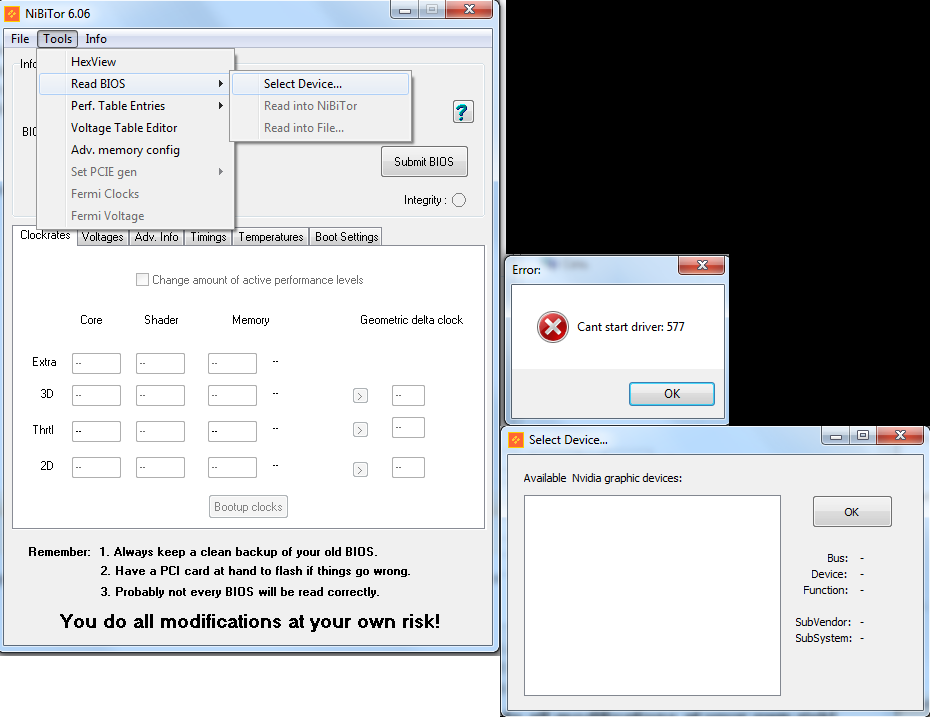The image size is (930, 717).
Task: Close the Select Device window
Action: [900, 435]
